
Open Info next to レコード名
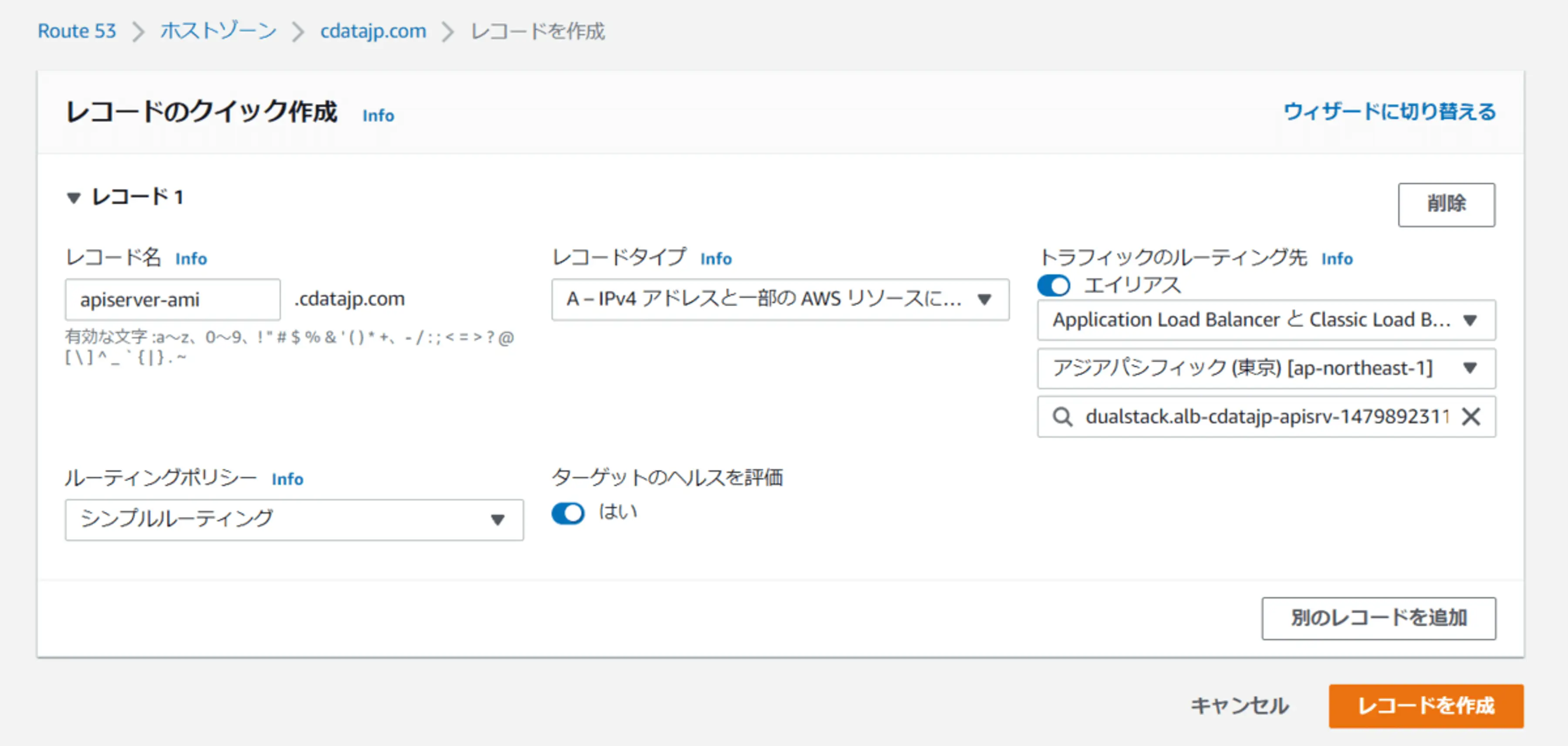coord(191,259)
